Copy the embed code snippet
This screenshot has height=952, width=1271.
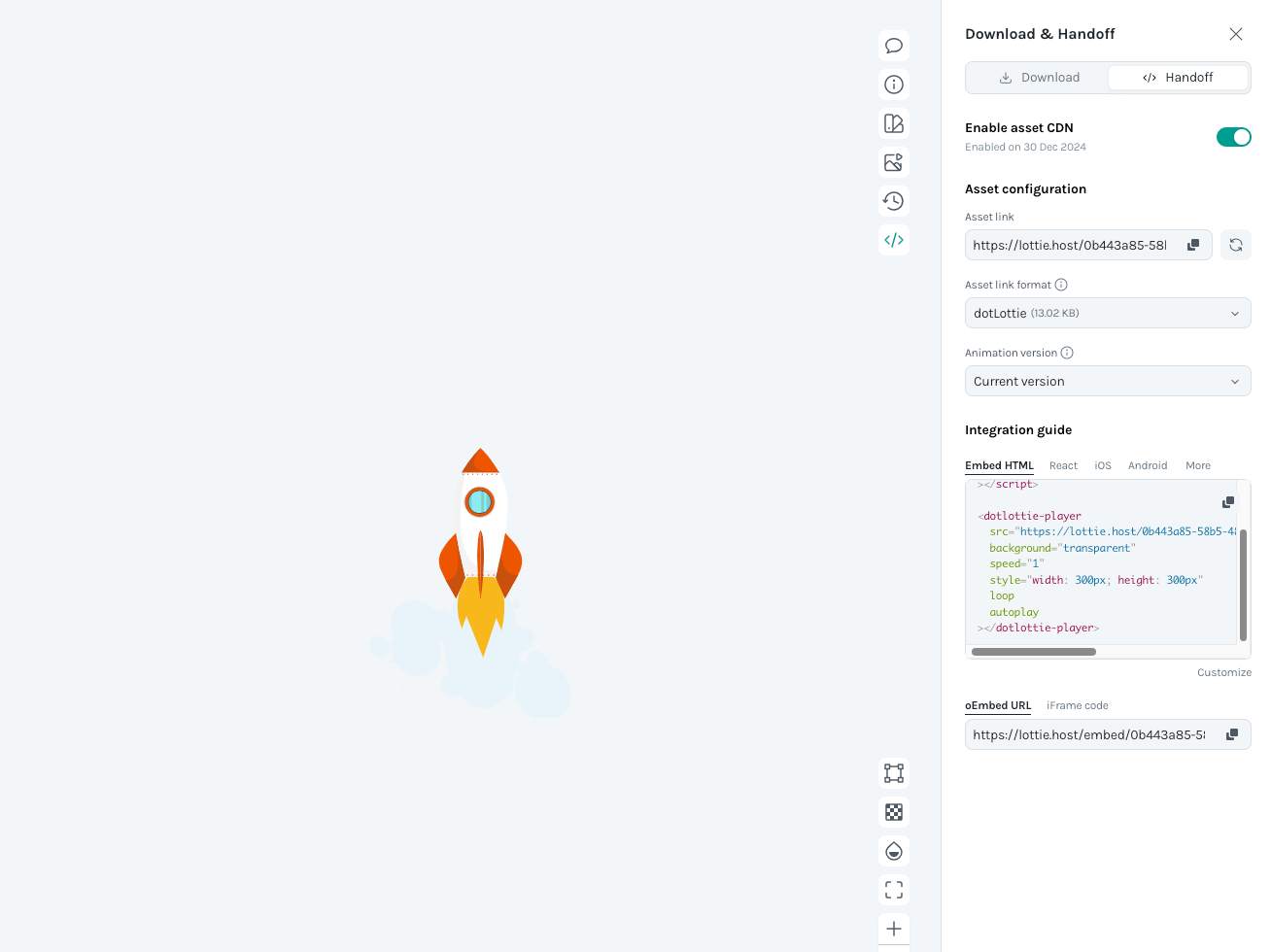pyautogui.click(x=1227, y=502)
